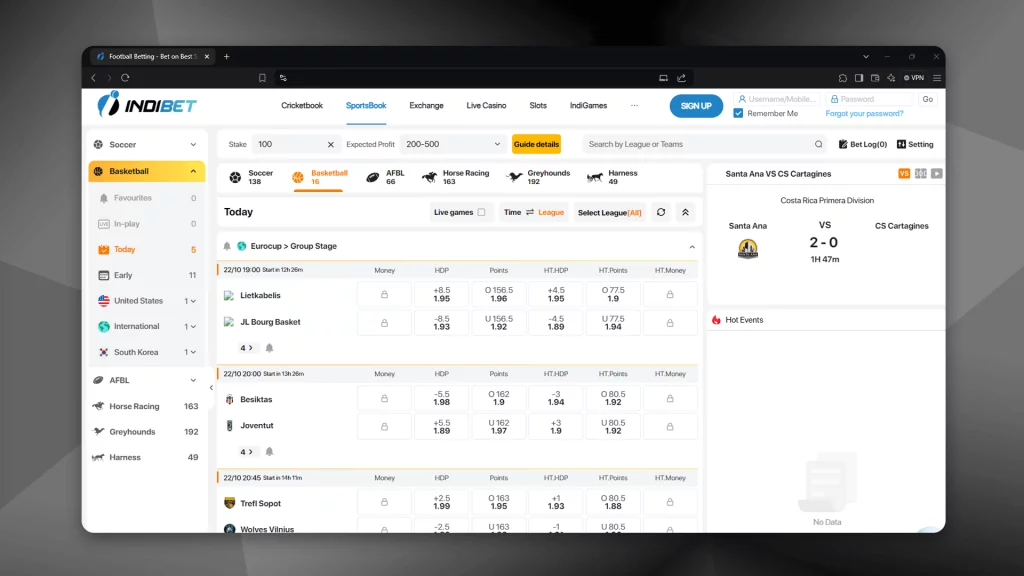Enable the Live games checkbox
The image size is (1024, 576).
[481, 212]
